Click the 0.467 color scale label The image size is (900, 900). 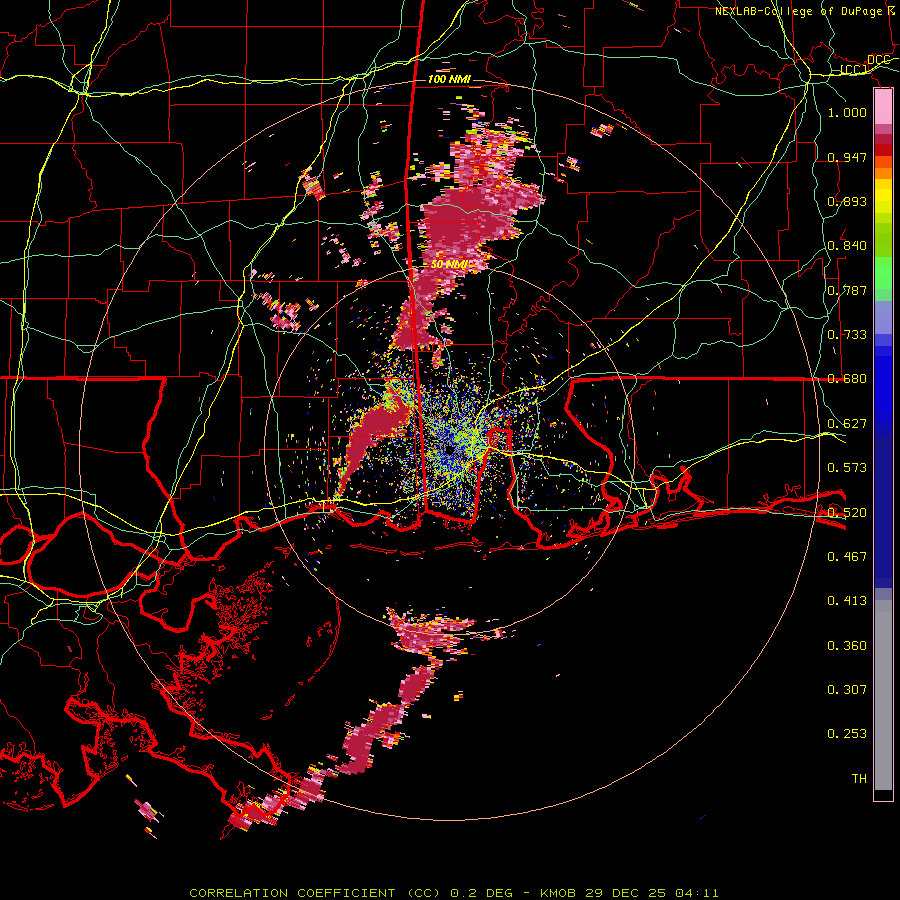tap(847, 557)
